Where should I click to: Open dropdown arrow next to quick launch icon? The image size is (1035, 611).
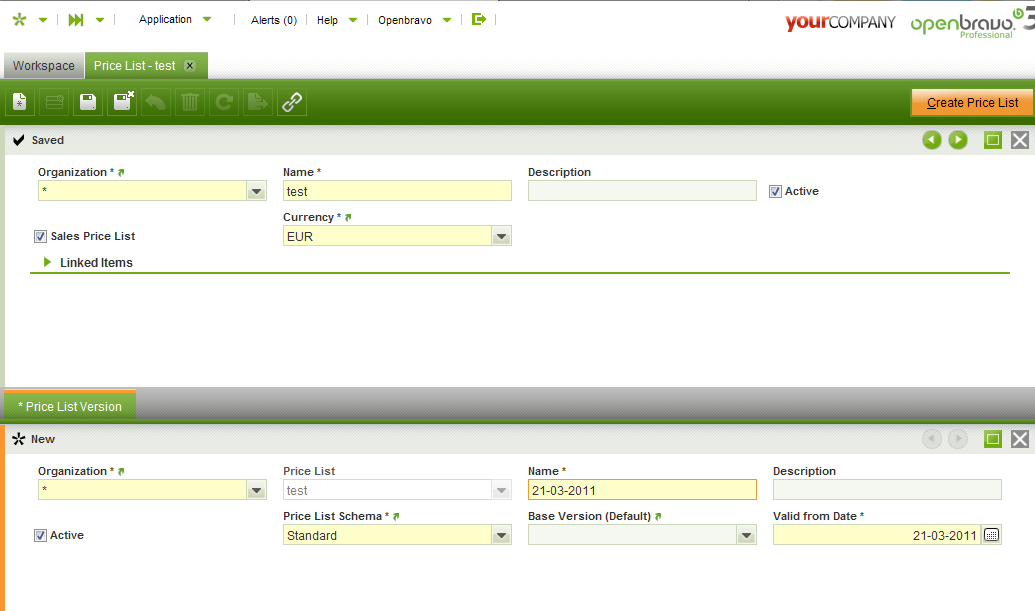[100, 20]
